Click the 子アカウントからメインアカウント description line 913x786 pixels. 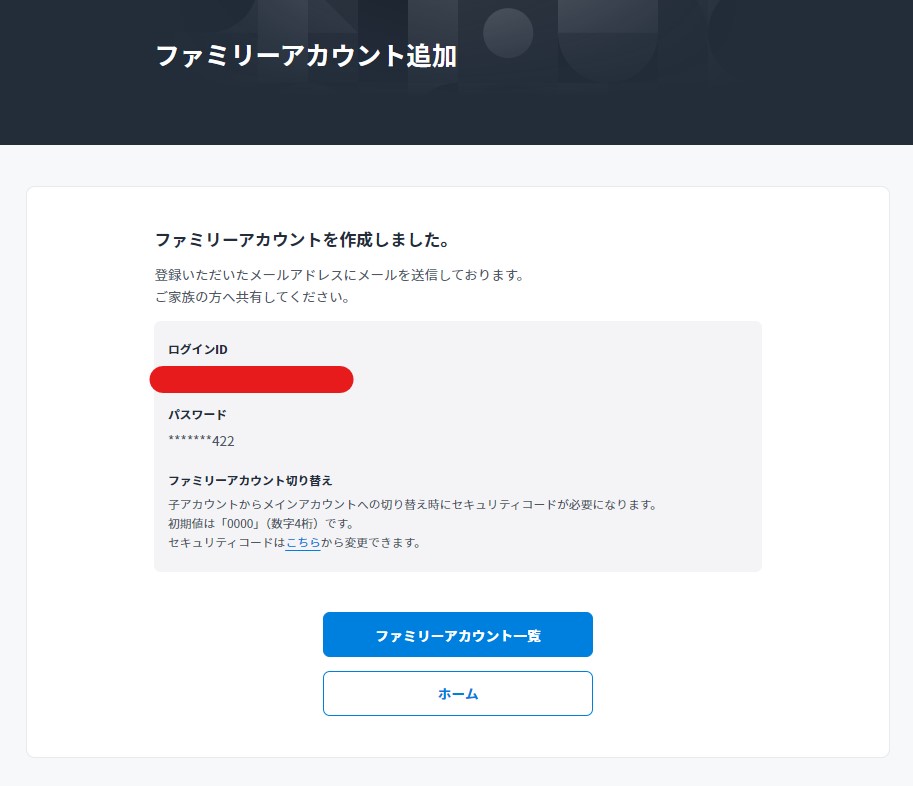click(413, 504)
